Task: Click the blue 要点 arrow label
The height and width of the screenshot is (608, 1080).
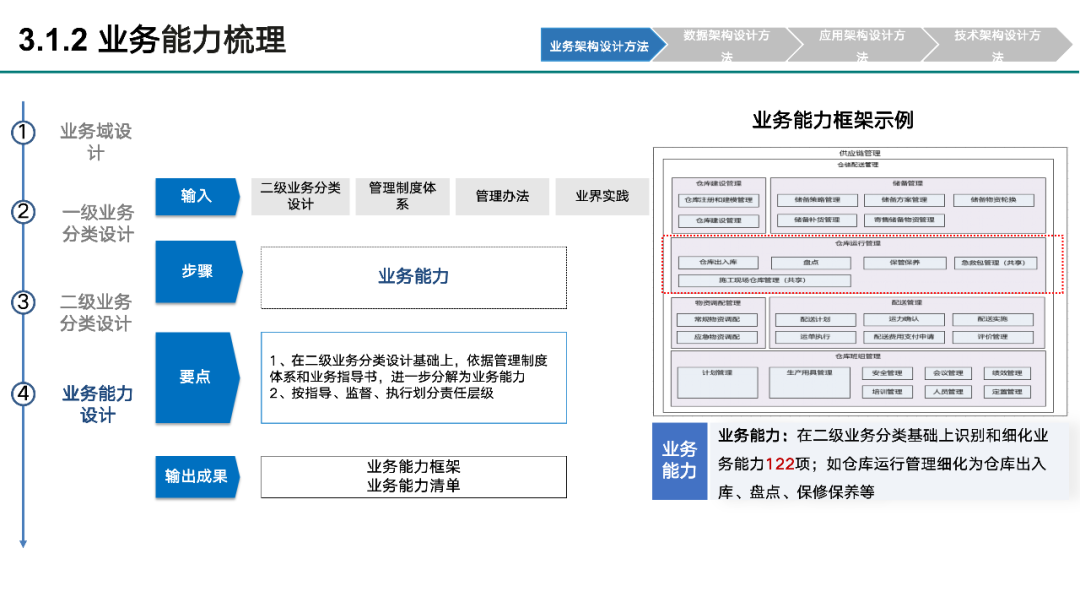Action: pyautogui.click(x=197, y=377)
